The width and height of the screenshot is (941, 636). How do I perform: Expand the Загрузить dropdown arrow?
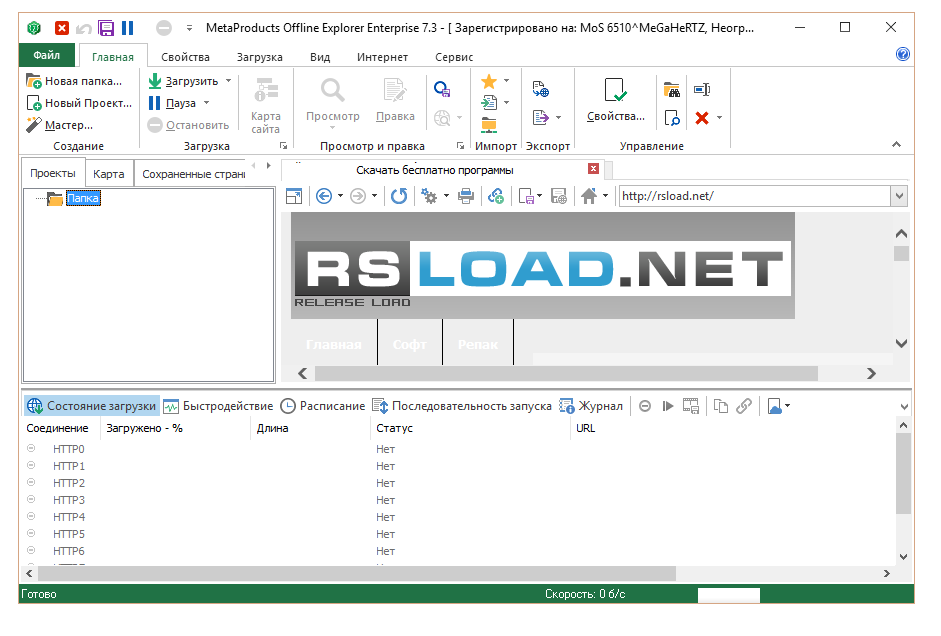pos(229,81)
